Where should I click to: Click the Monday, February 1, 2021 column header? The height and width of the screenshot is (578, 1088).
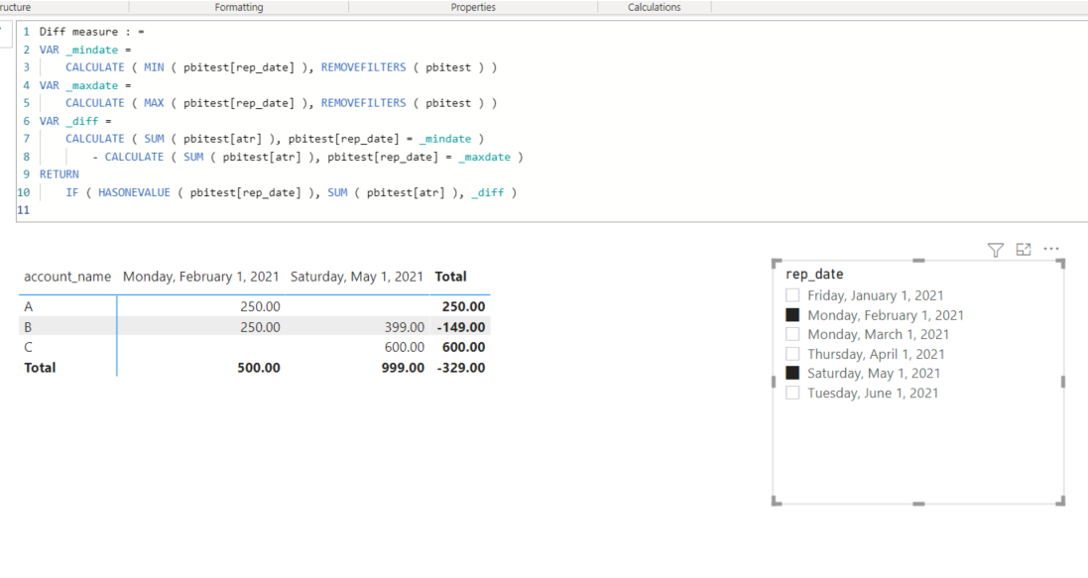click(201, 277)
